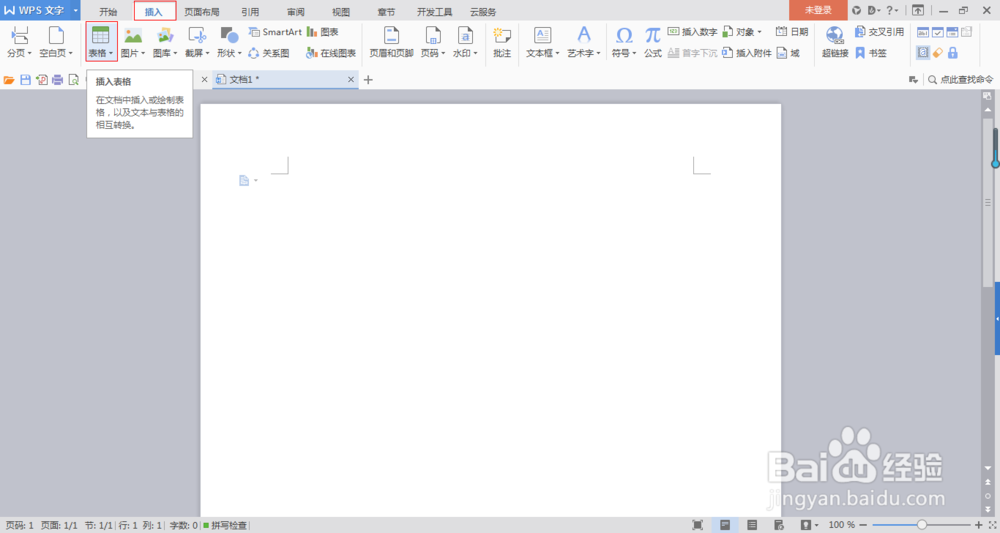The width and height of the screenshot is (1000, 533).
Task: Switch to page layout view
Action: [725, 525]
